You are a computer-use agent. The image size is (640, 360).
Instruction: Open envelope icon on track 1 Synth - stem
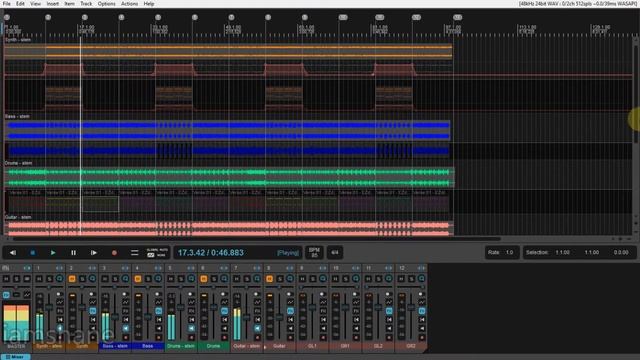point(60,302)
